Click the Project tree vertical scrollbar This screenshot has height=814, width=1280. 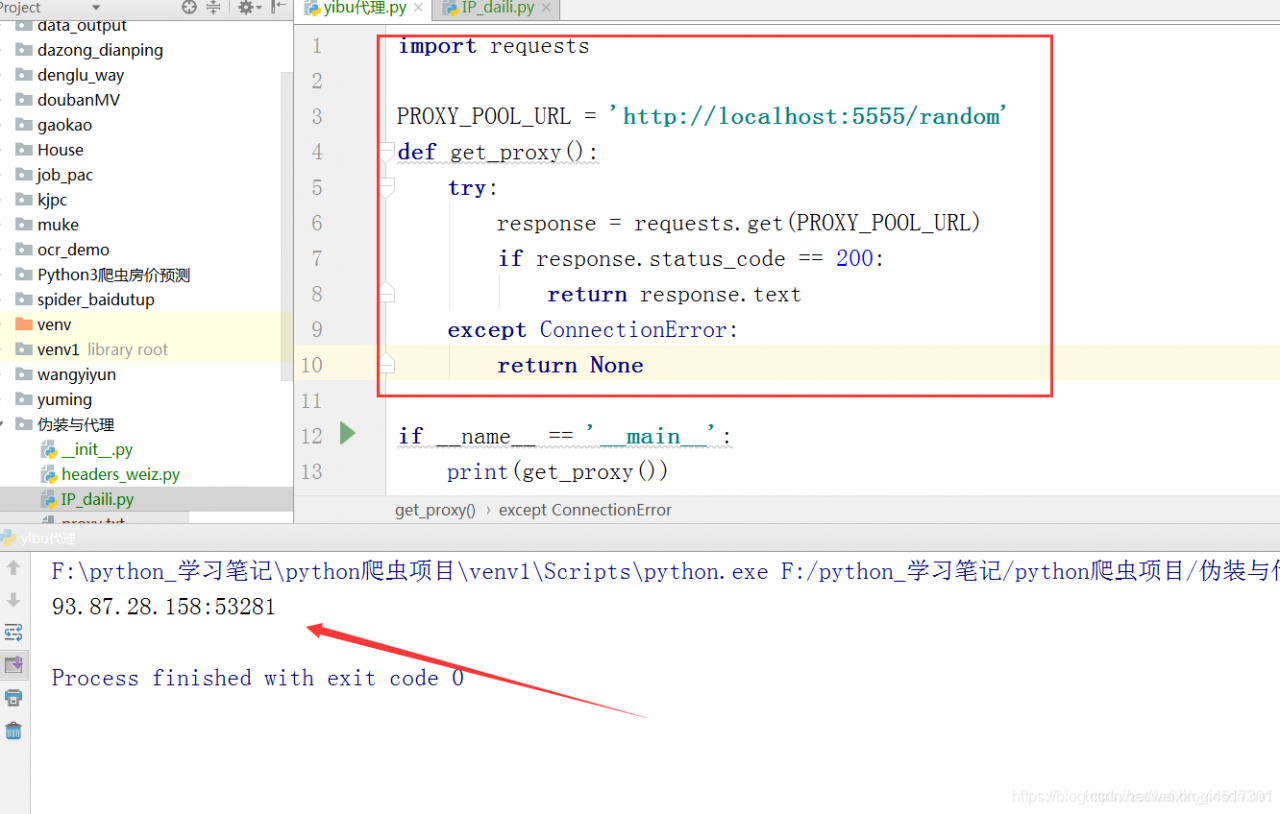287,225
